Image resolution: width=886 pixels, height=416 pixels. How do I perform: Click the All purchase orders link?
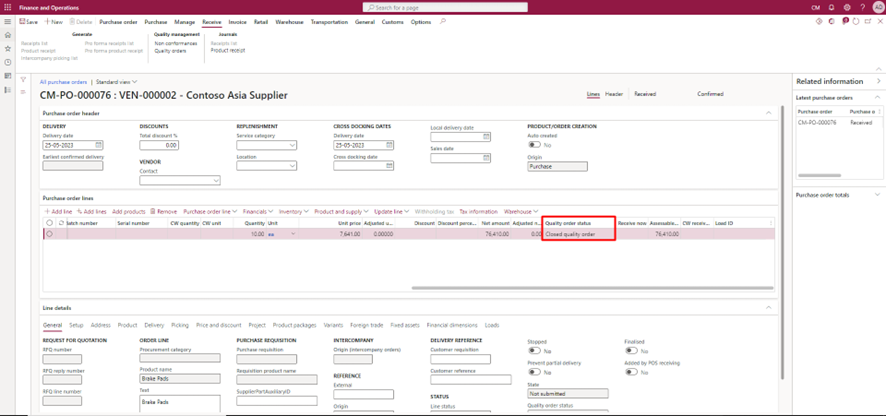(63, 82)
